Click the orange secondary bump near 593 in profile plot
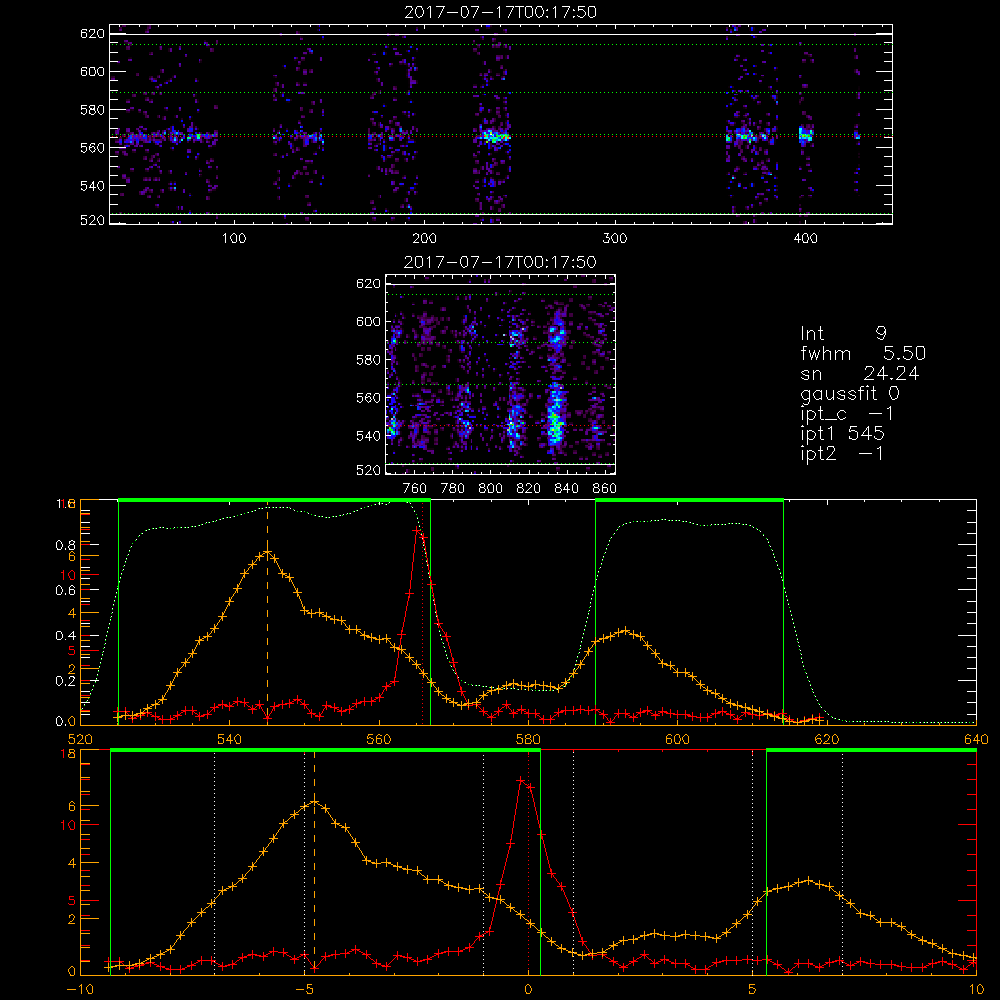 click(626, 631)
